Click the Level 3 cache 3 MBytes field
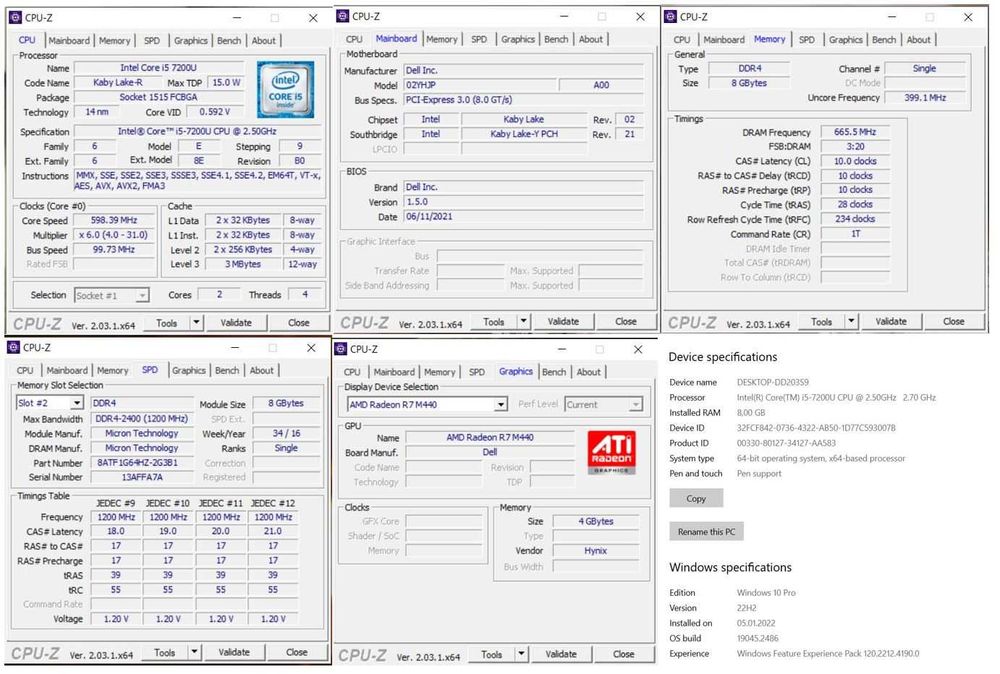 [242, 264]
